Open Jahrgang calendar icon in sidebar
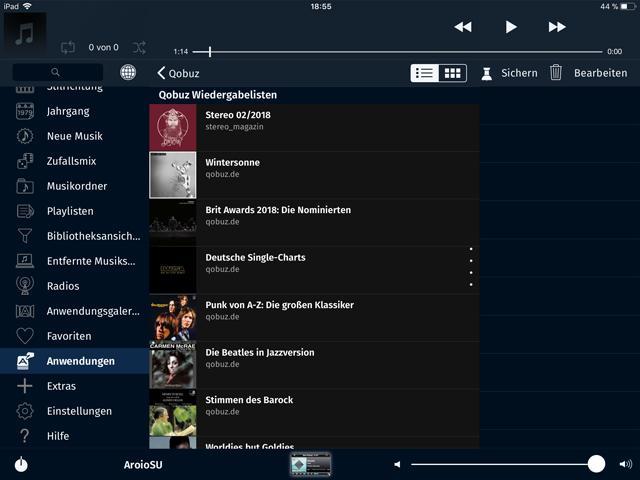640x480 pixels. pyautogui.click(x=25, y=111)
